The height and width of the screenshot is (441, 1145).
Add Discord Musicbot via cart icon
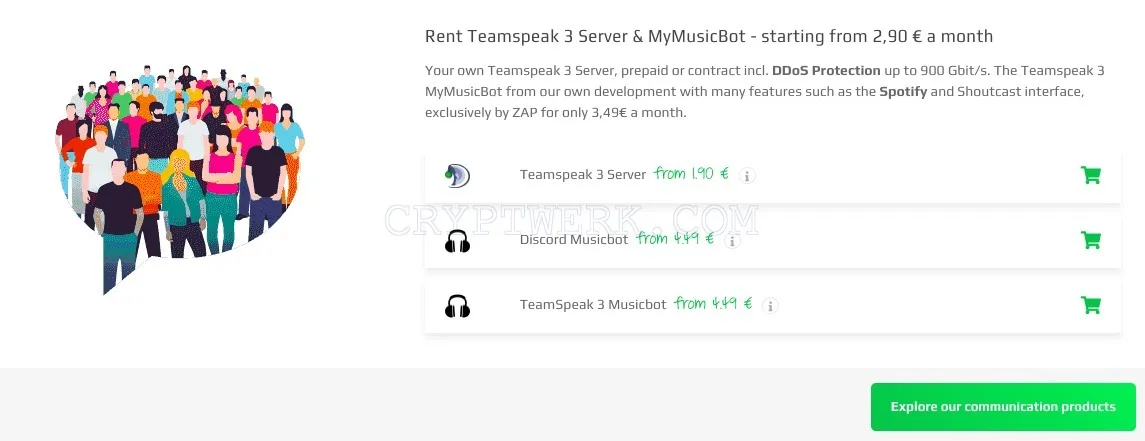1090,240
